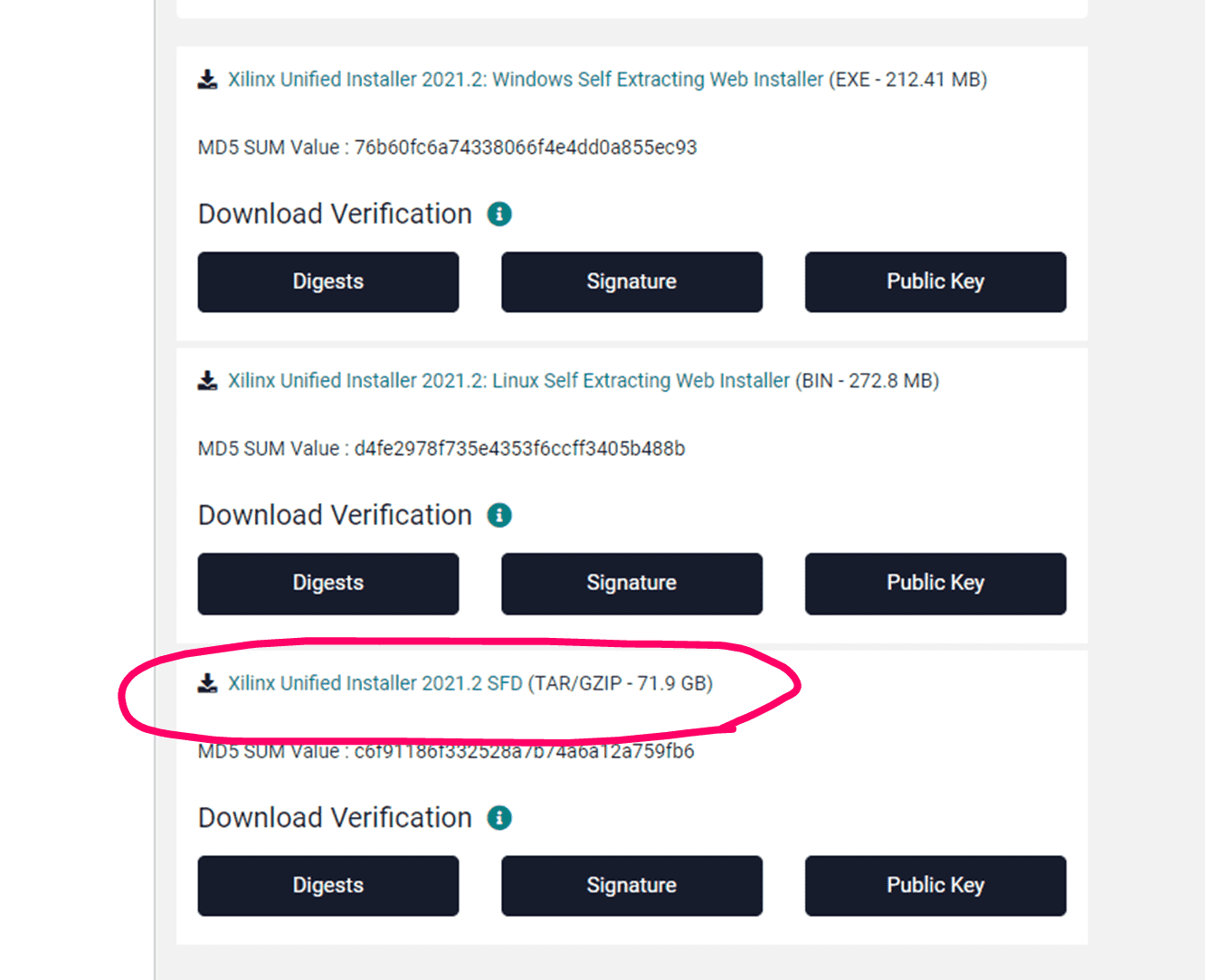The height and width of the screenshot is (980, 1205).
Task: Open Linux Self Extracting Web Installer link
Action: [508, 381]
